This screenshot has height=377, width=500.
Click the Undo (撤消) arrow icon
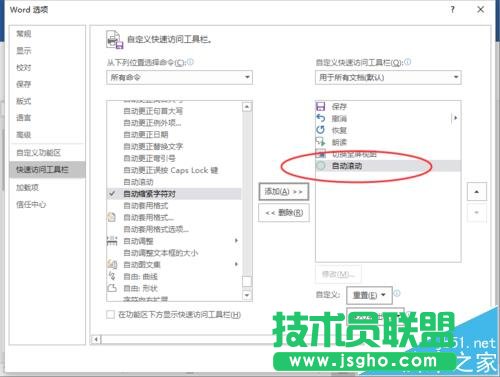tap(320, 118)
